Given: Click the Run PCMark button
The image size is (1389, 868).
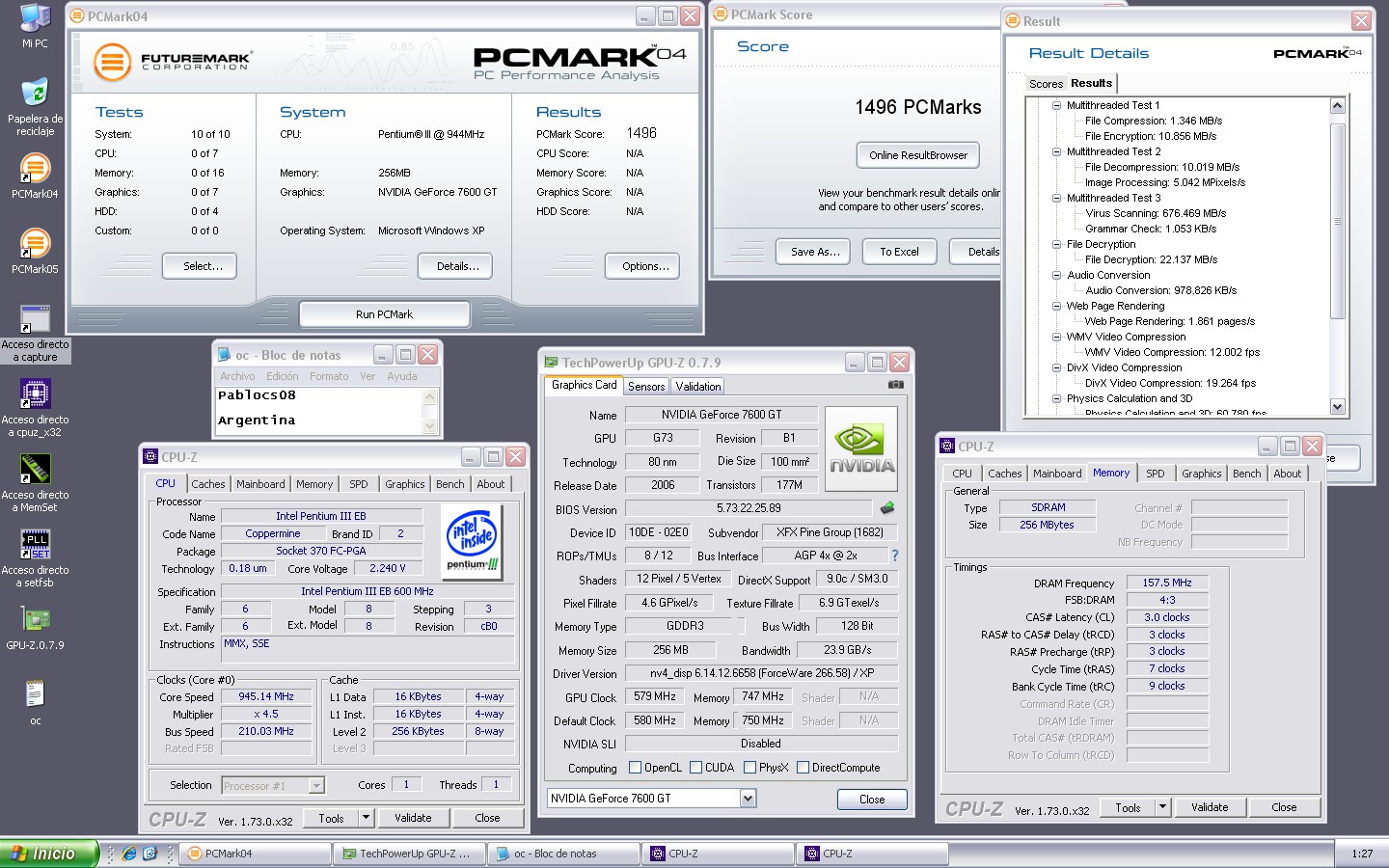Looking at the screenshot, I should click(384, 314).
